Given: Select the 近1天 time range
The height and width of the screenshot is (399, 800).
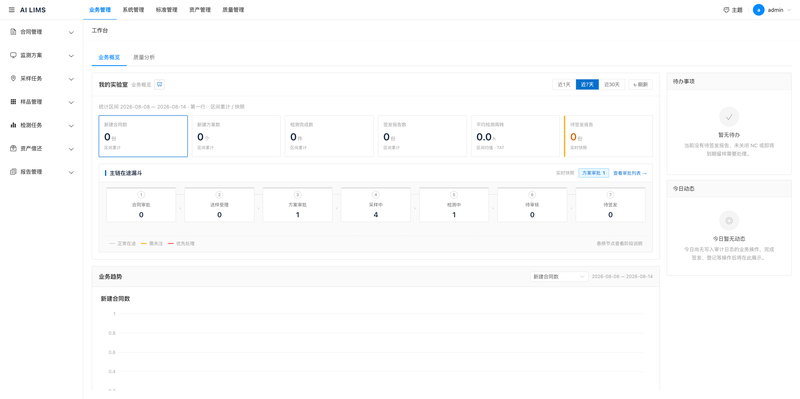Looking at the screenshot, I should tap(564, 85).
